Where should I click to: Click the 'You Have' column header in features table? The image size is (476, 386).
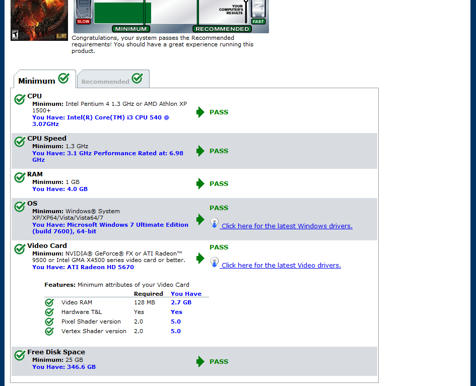click(x=186, y=294)
